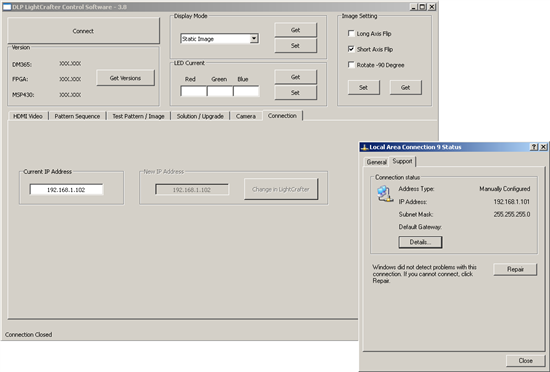The width and height of the screenshot is (550, 372).
Task: Click the LightCrafter title bar application icon
Action: coord(7,7)
